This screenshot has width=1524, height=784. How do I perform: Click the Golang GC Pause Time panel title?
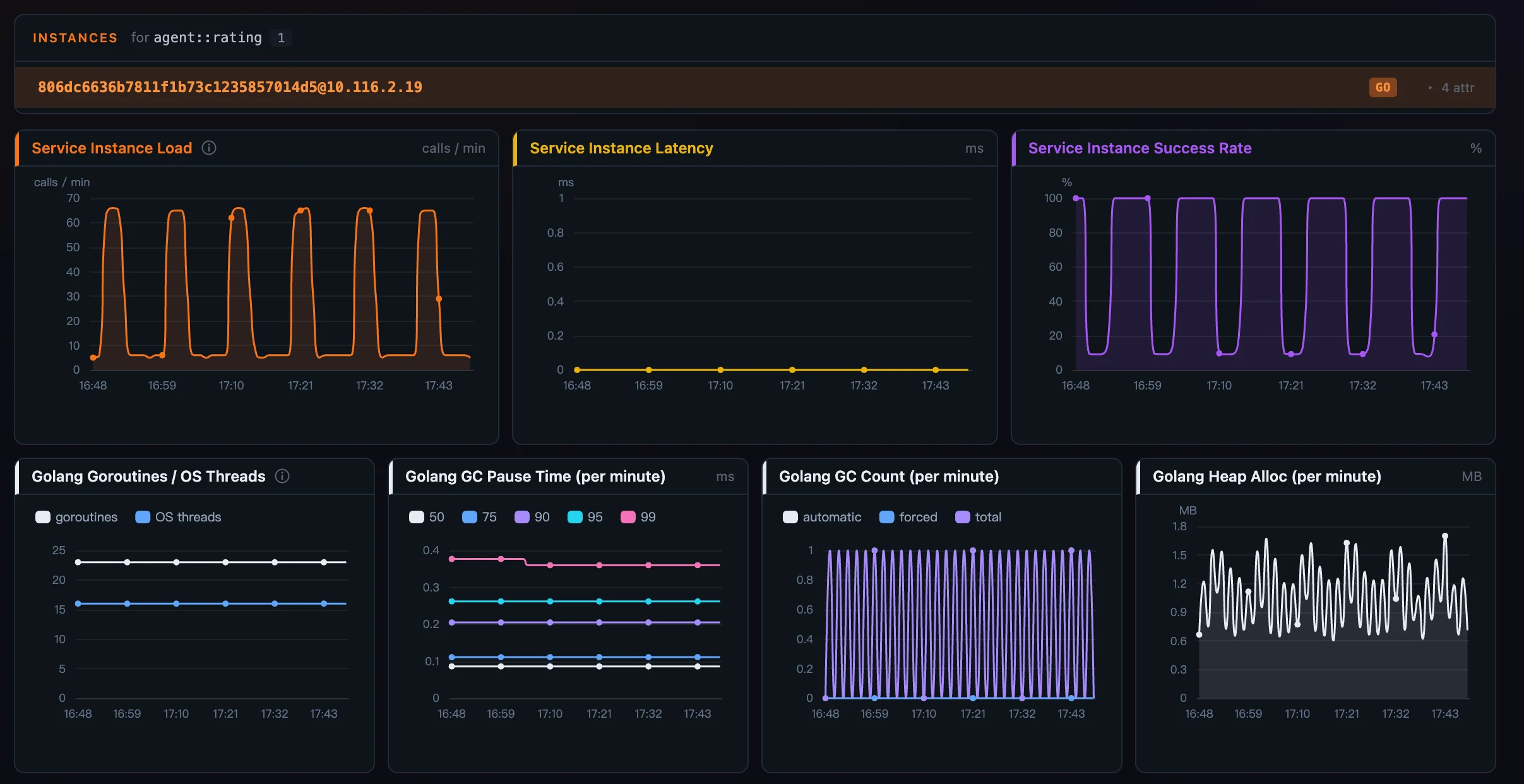pyautogui.click(x=535, y=476)
